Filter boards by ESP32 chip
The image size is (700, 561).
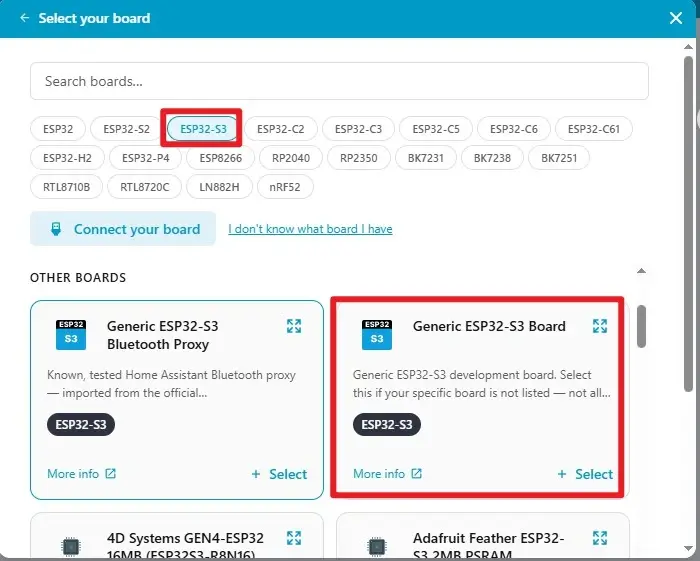pyautogui.click(x=58, y=129)
